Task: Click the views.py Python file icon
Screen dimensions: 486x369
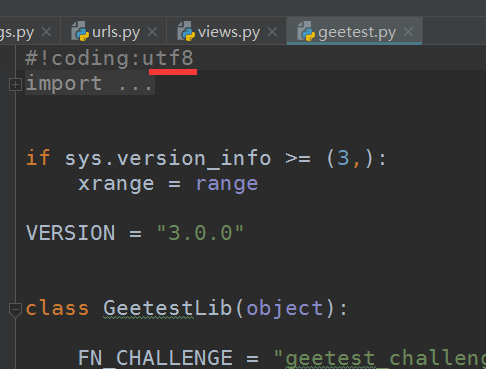Action: click(186, 31)
